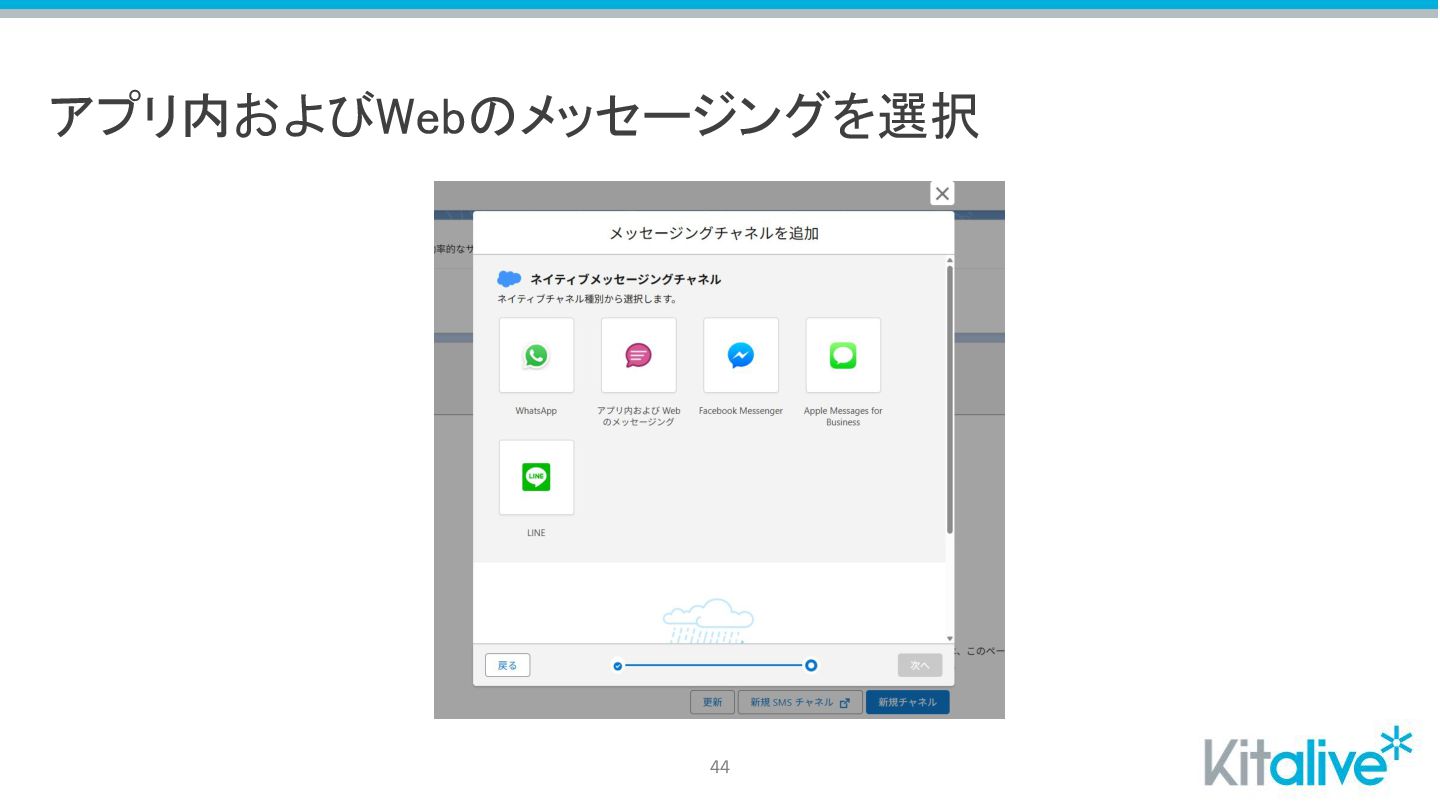The image size is (1440, 810).
Task: Click the 更新 button behind the dialog
Action: (712, 702)
